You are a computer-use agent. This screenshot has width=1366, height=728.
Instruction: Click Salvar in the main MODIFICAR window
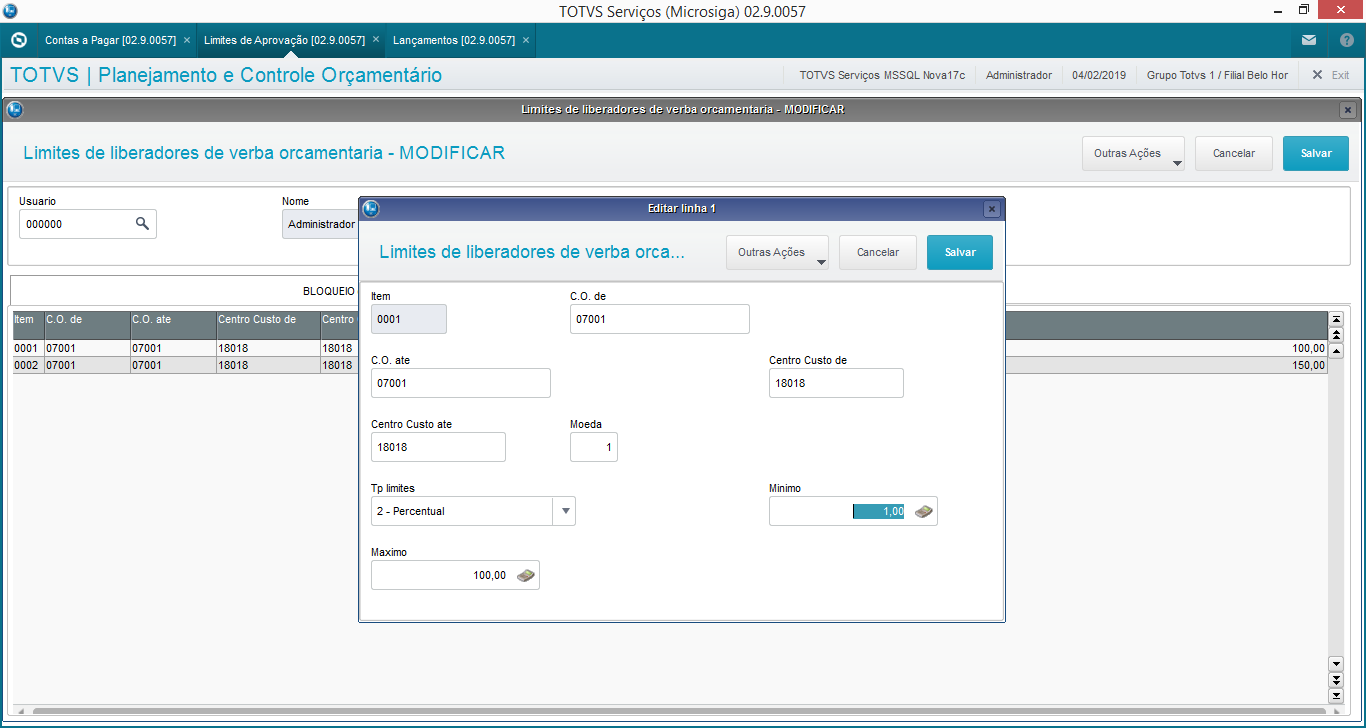pyautogui.click(x=1316, y=154)
